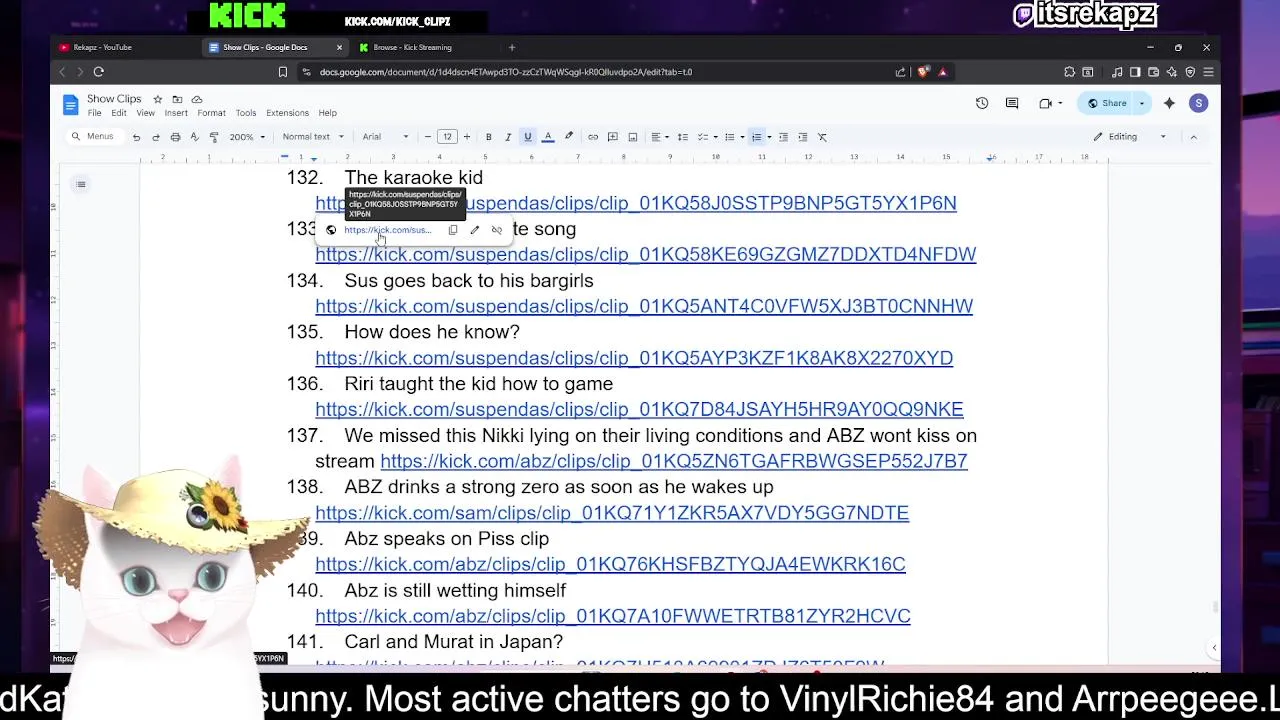
Task: Bookmark this page in address bar
Action: 283,72
